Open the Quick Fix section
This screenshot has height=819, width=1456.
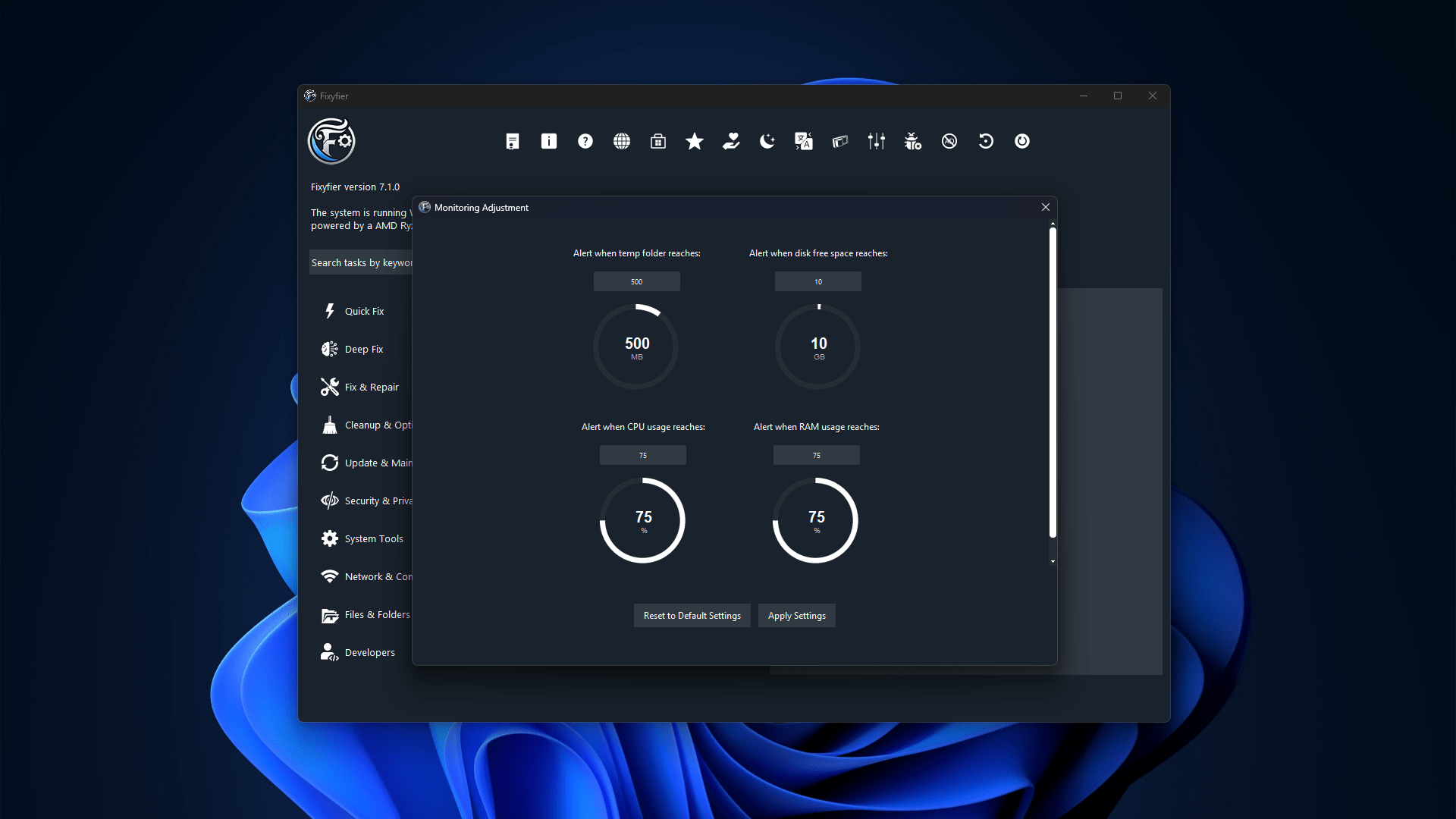(365, 311)
